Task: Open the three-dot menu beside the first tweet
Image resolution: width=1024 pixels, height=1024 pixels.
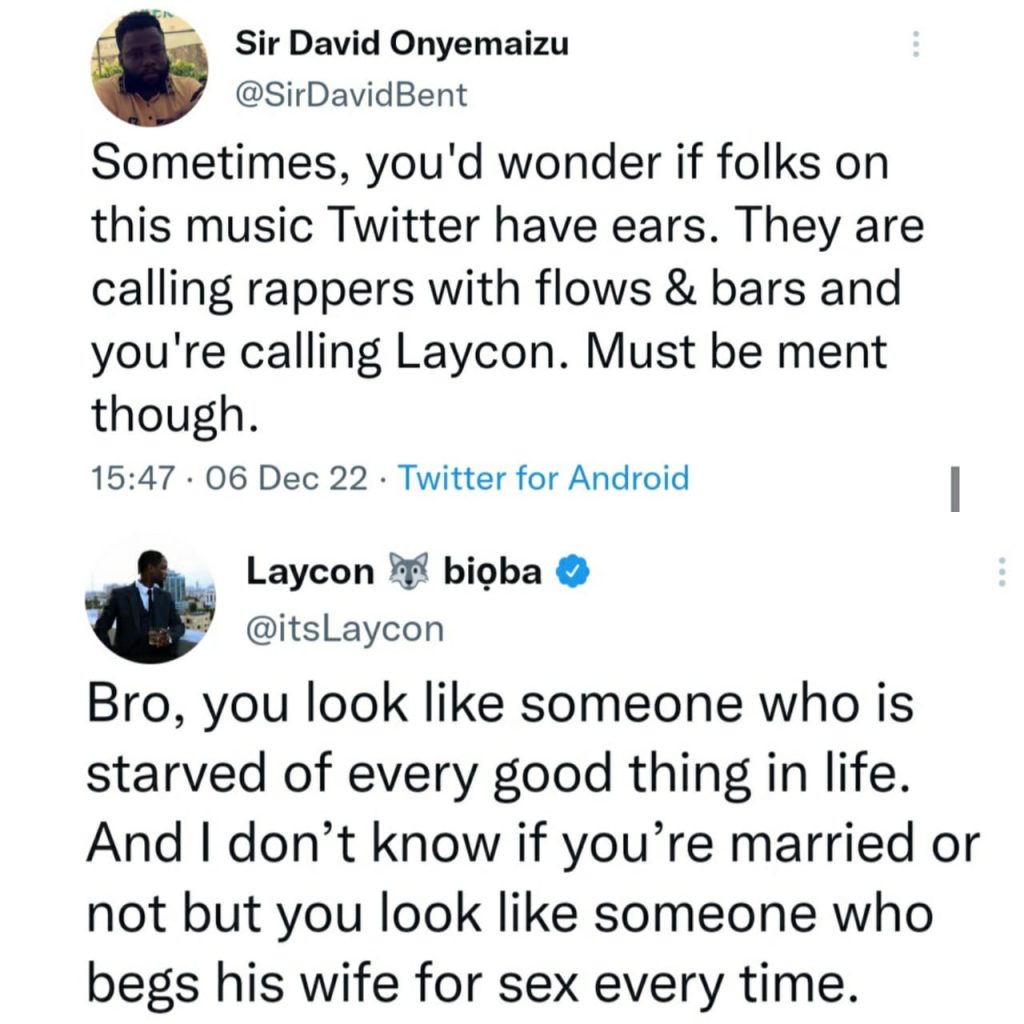Action: pos(916,43)
